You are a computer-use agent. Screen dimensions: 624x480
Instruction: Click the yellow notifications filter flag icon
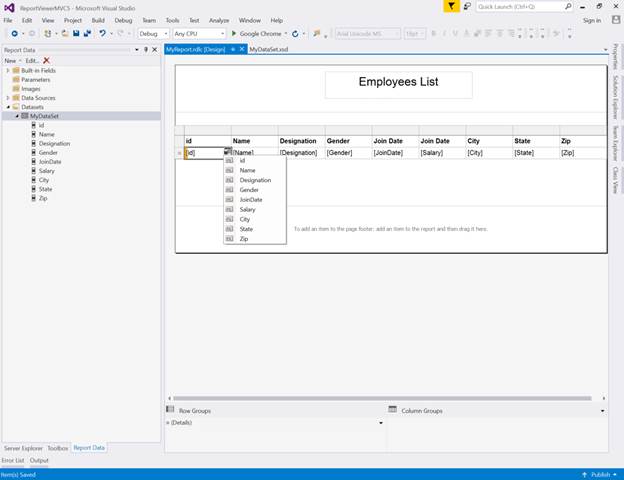tap(451, 6)
